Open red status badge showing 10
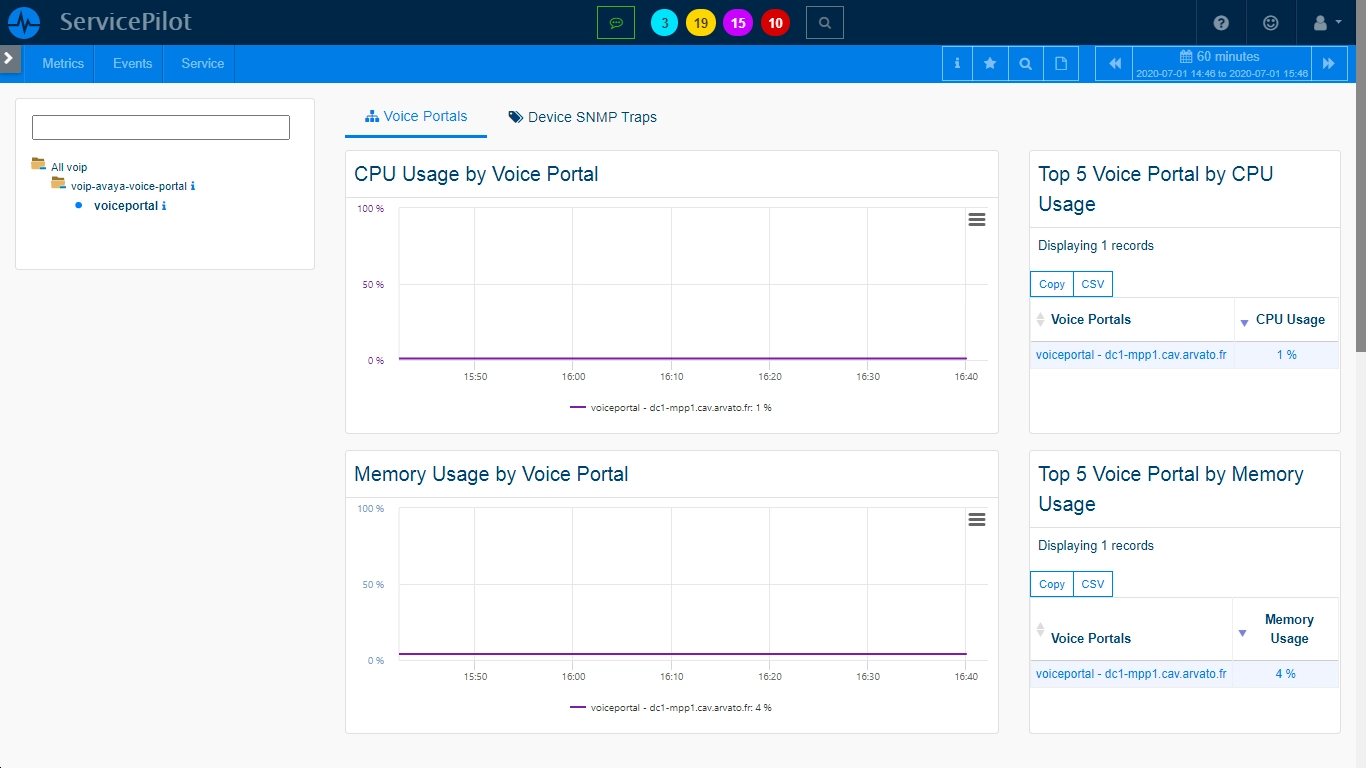This screenshot has width=1366, height=768. click(775, 22)
